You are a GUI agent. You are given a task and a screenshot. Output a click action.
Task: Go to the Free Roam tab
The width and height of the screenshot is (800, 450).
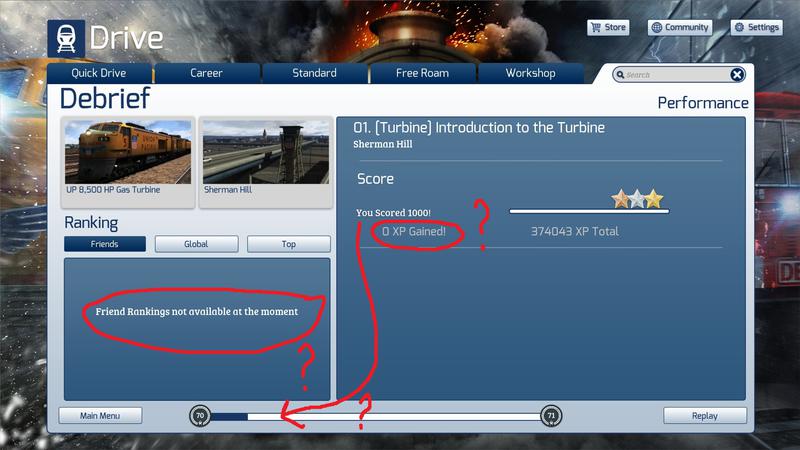click(423, 73)
